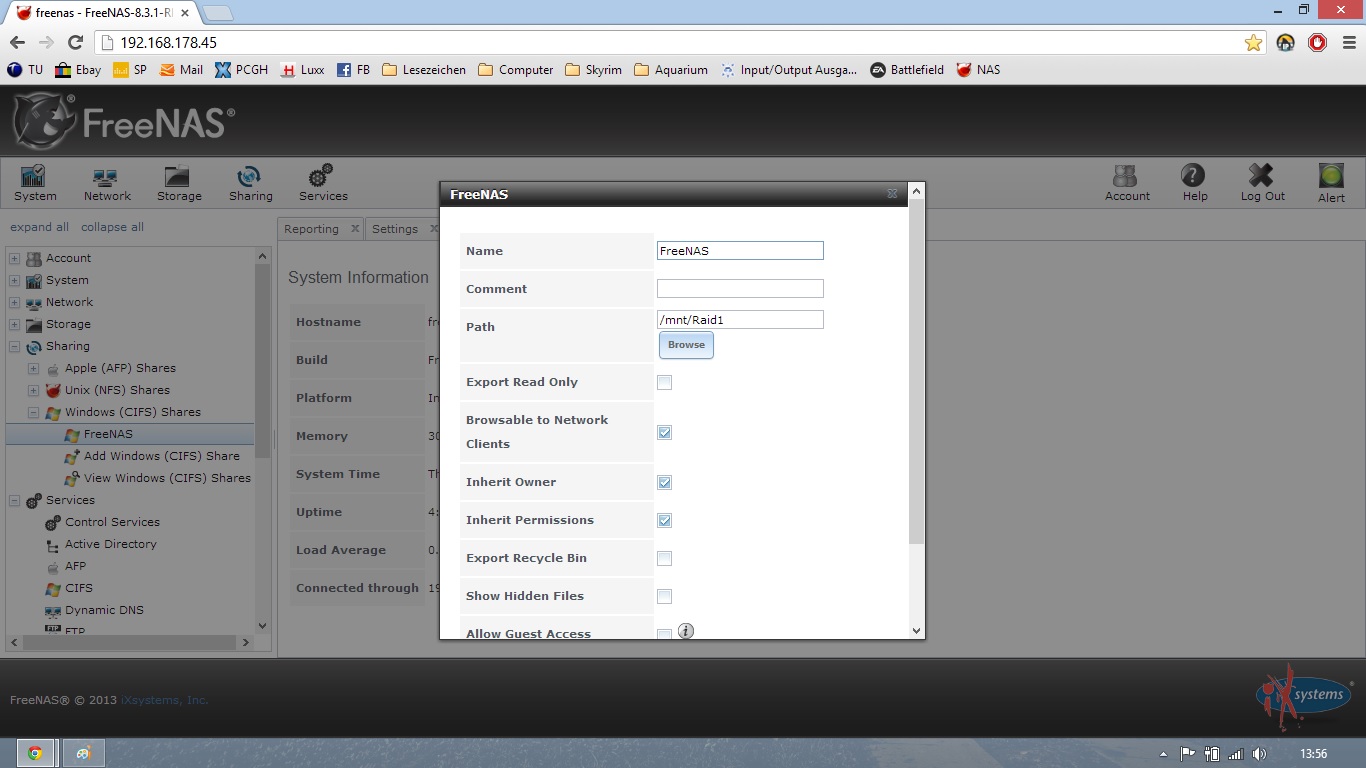
Task: Click the network signal tray icon
Action: 1236,753
